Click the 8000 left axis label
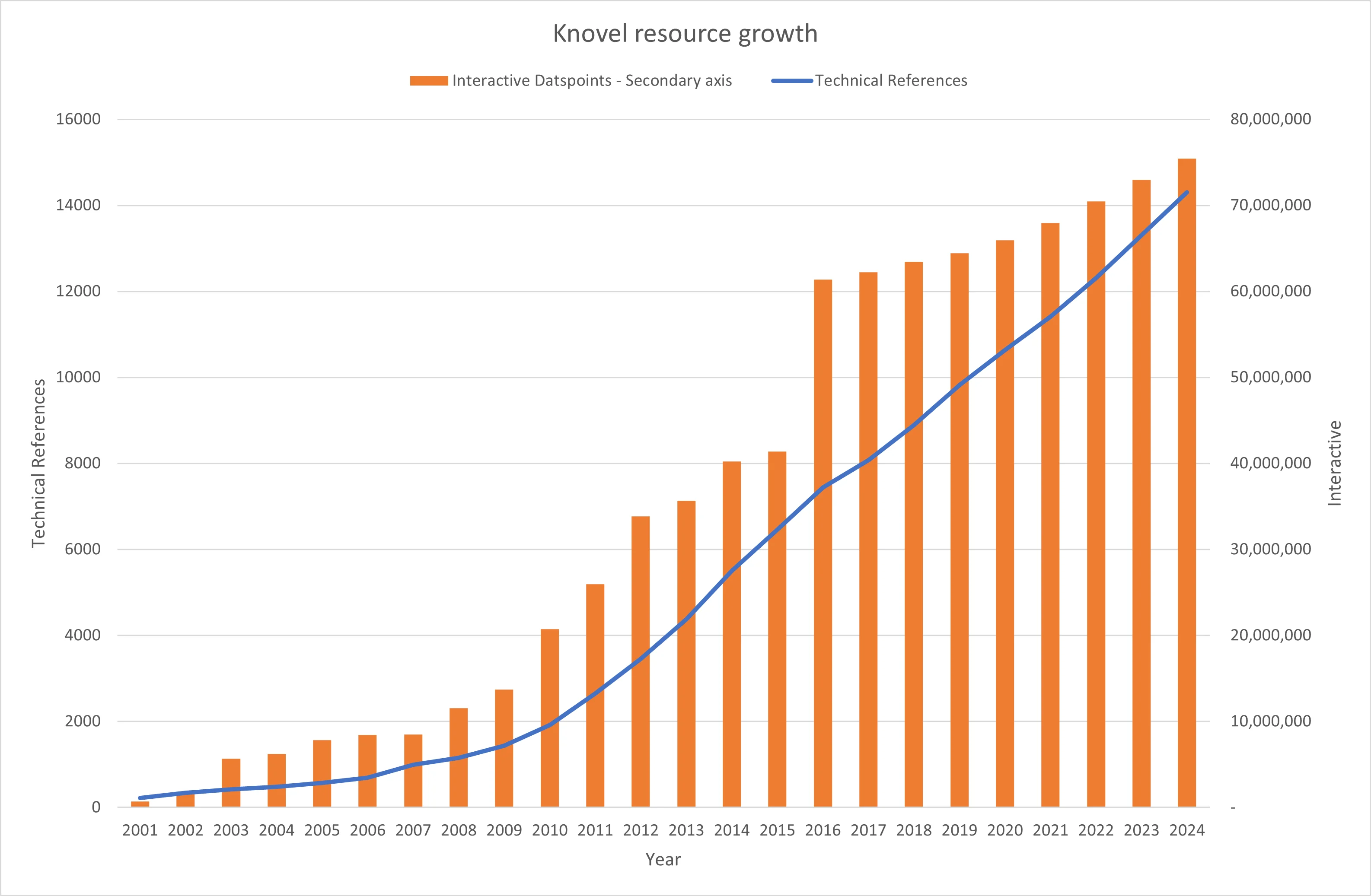 click(83, 463)
